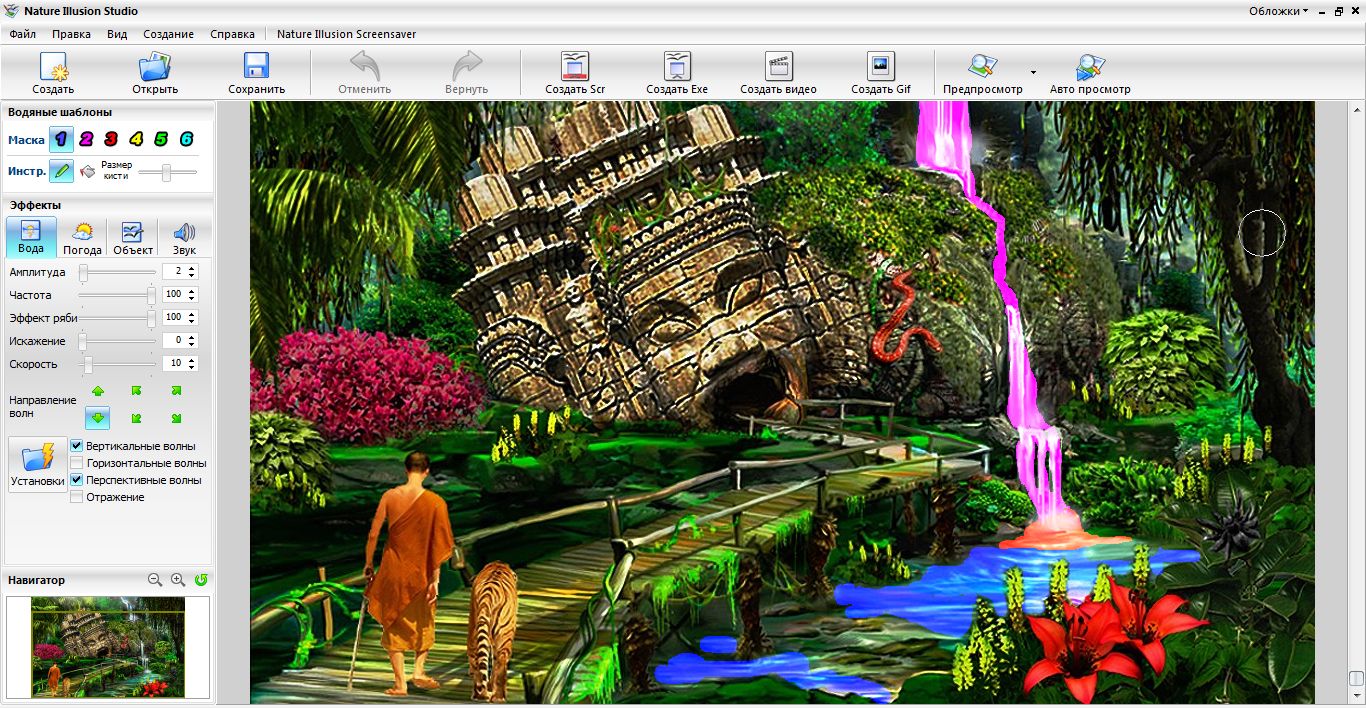Select water mask number 6

click(x=186, y=139)
